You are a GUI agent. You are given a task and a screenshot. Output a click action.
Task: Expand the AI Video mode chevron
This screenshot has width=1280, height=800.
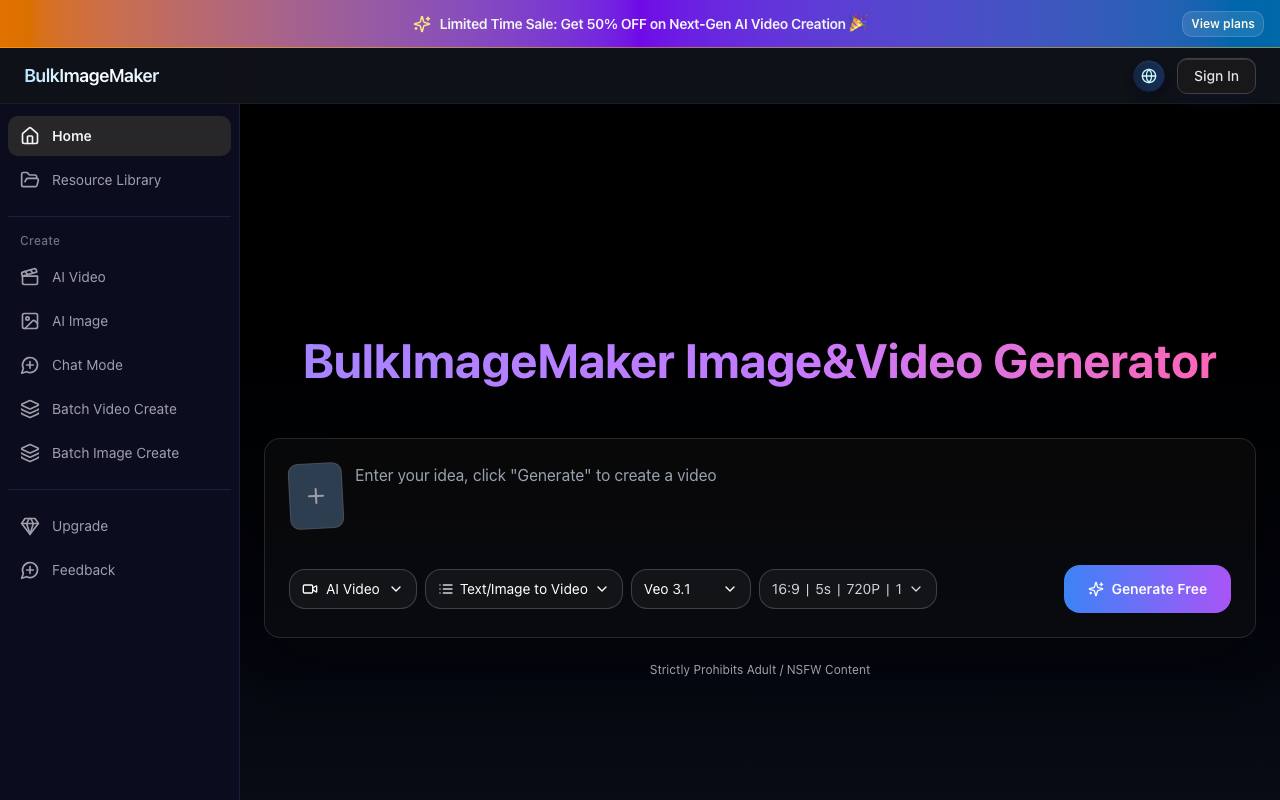click(x=396, y=589)
